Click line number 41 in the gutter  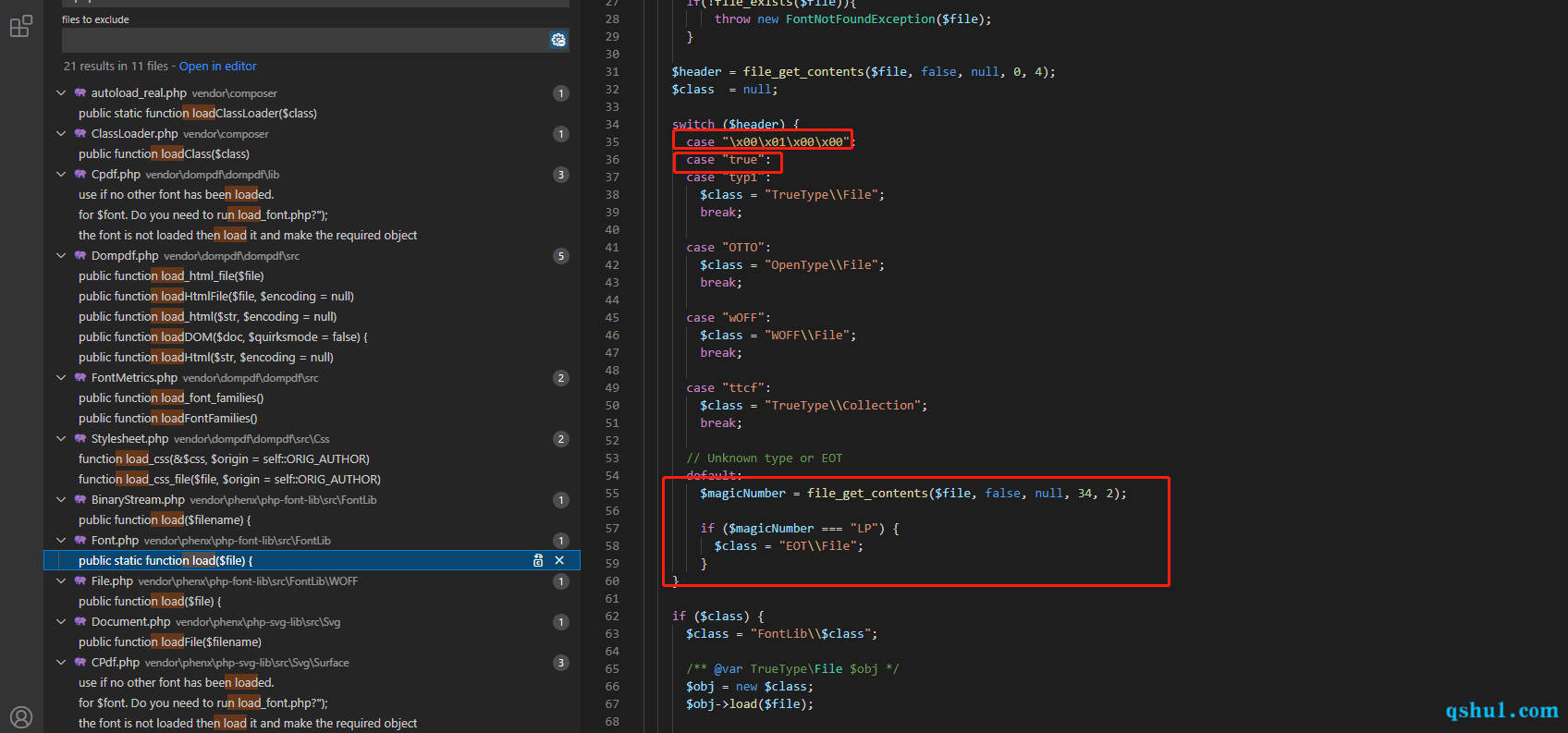pos(612,247)
